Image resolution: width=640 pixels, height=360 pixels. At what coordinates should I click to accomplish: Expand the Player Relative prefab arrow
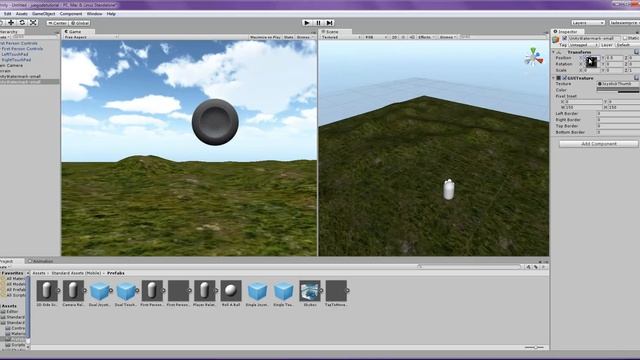click(216, 291)
